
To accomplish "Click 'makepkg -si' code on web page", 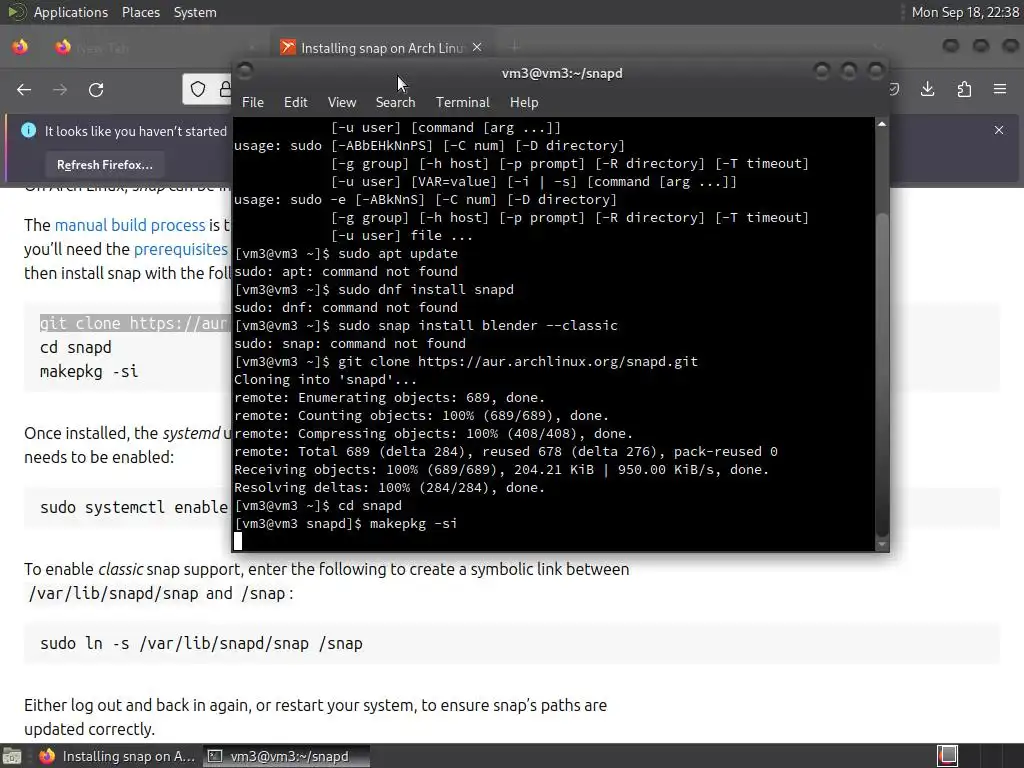I will [89, 372].
